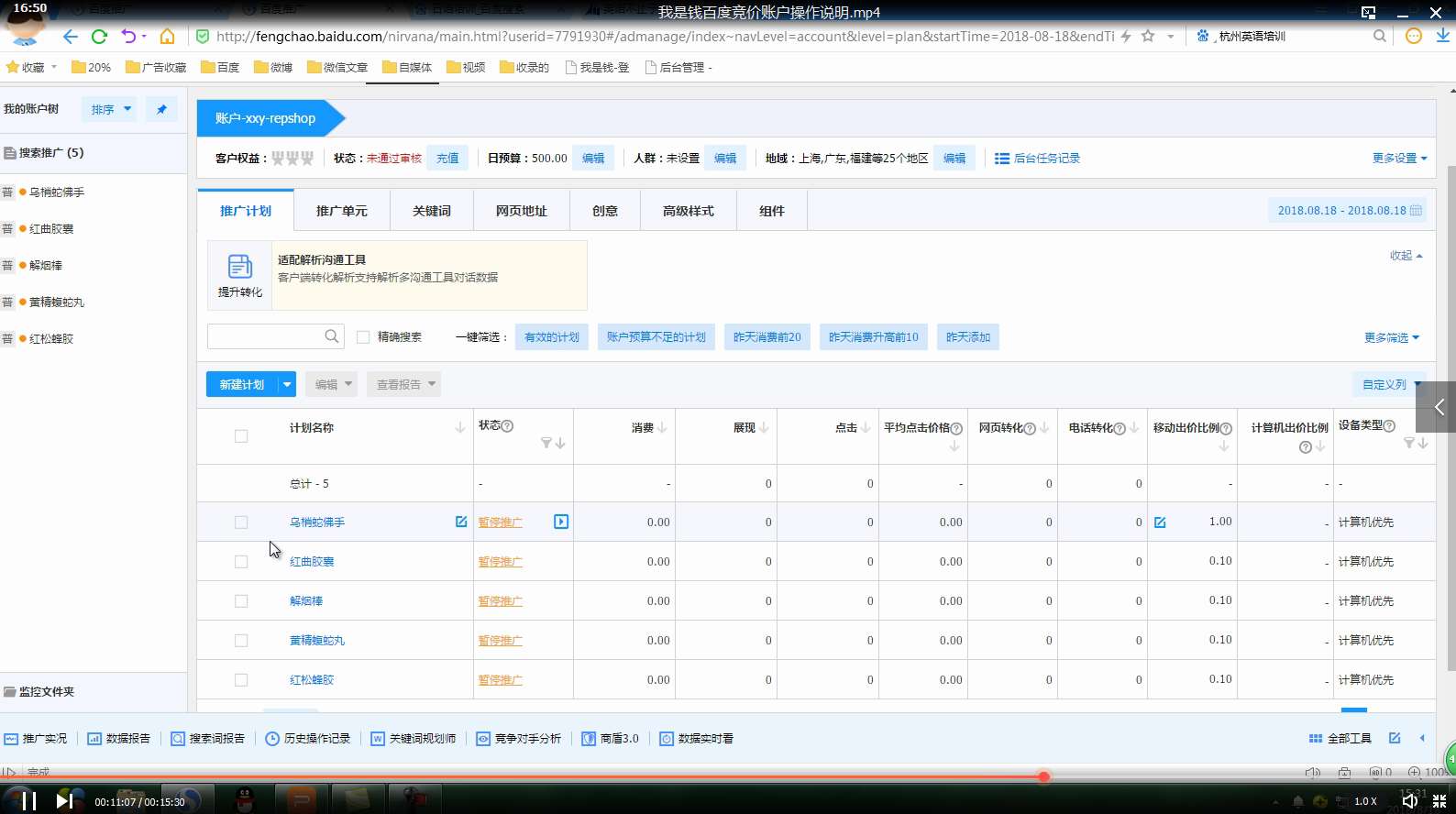Skip to the next video
This screenshot has width=1456, height=814.
click(x=63, y=801)
